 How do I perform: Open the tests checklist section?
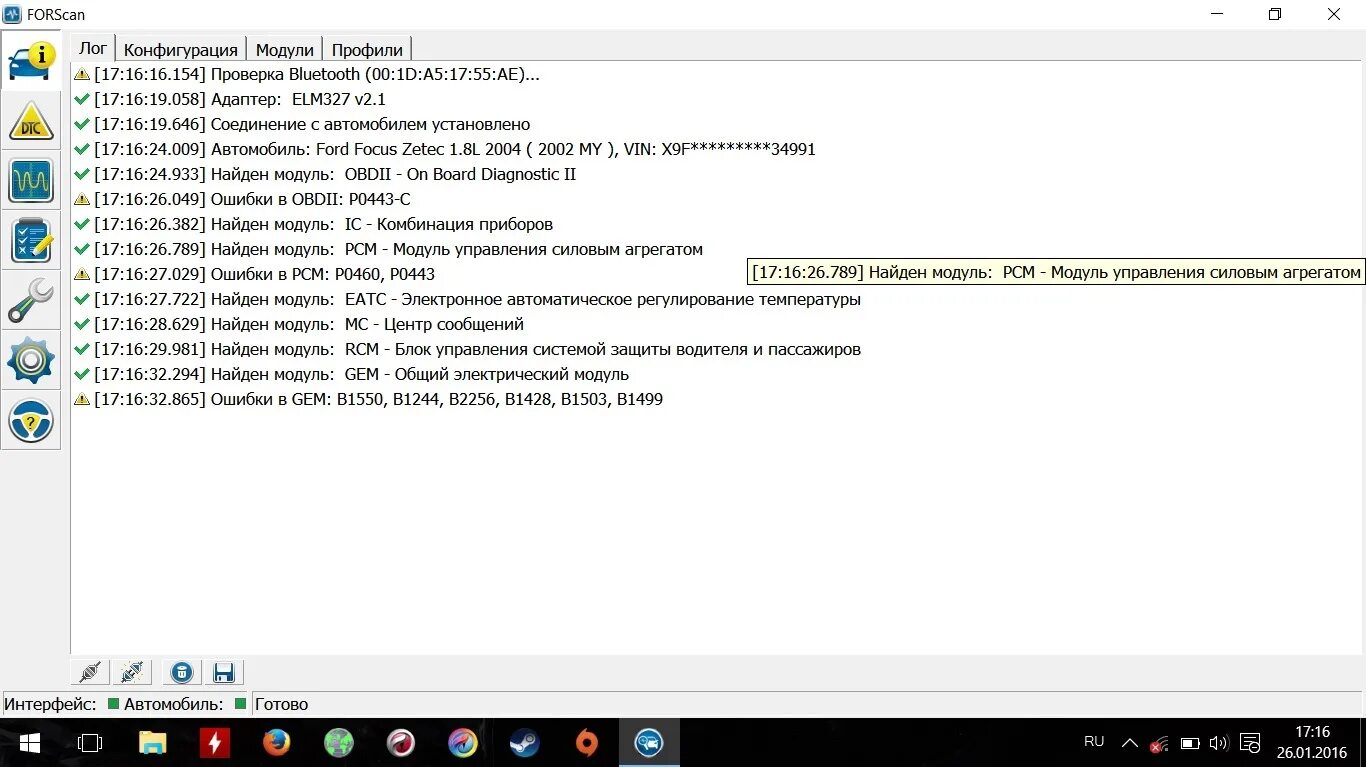point(31,241)
